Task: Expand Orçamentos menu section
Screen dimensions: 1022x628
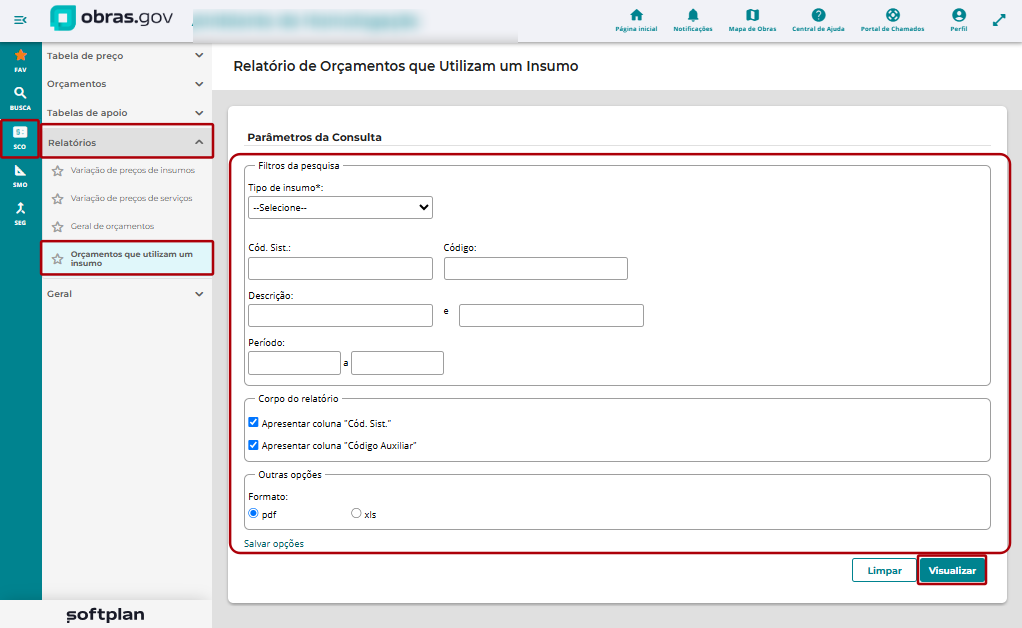Action: coord(125,84)
